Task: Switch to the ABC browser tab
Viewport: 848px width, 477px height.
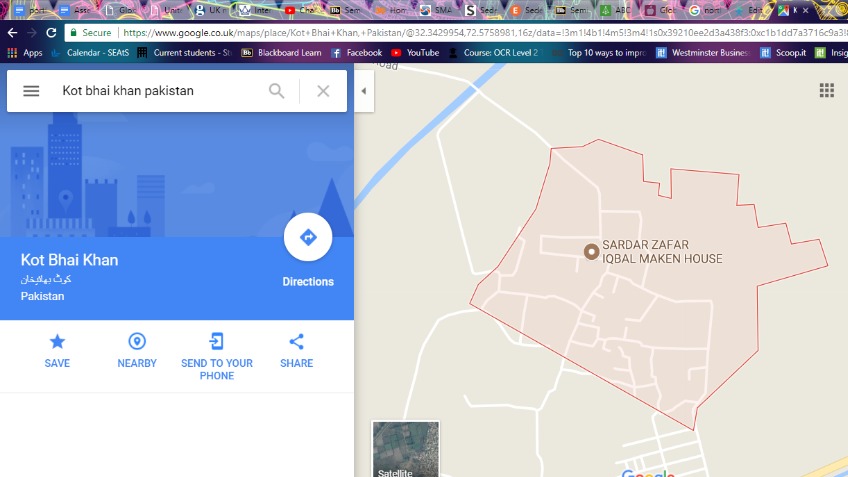Action: click(x=617, y=10)
